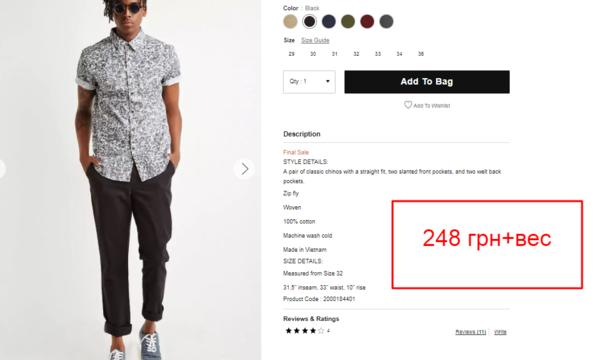
Task: Select size 29
Action: click(292, 54)
